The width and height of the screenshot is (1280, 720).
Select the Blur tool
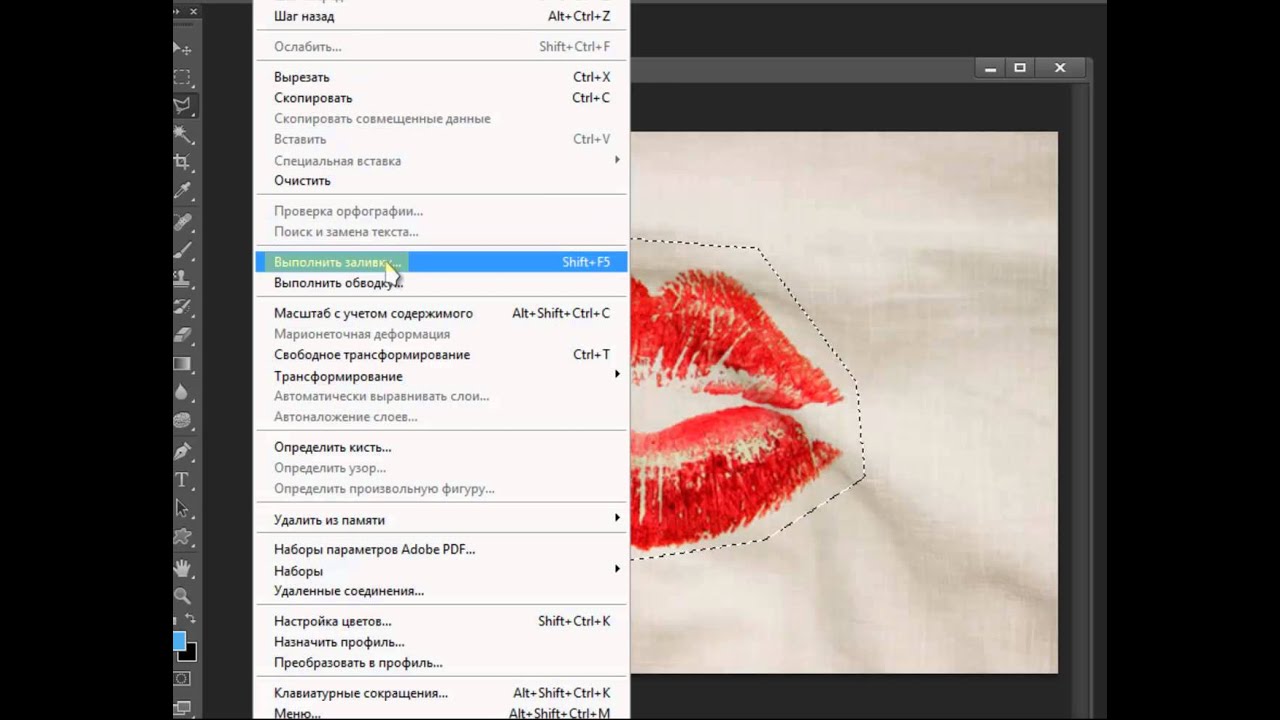pos(183,392)
